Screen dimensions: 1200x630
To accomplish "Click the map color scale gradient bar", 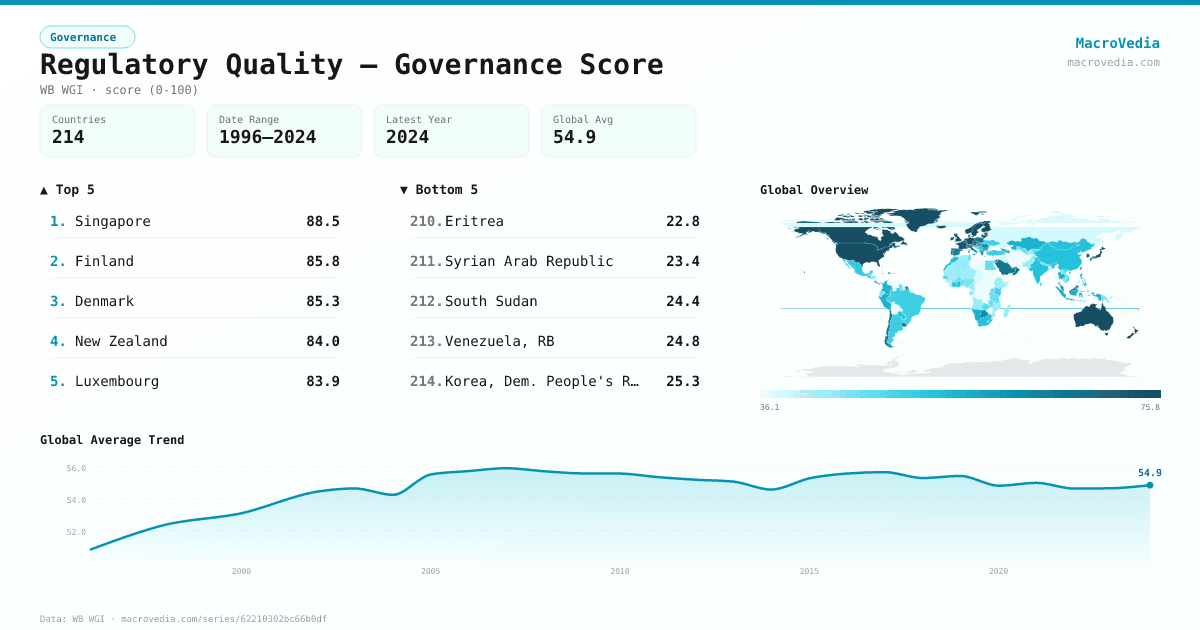I will tap(960, 394).
